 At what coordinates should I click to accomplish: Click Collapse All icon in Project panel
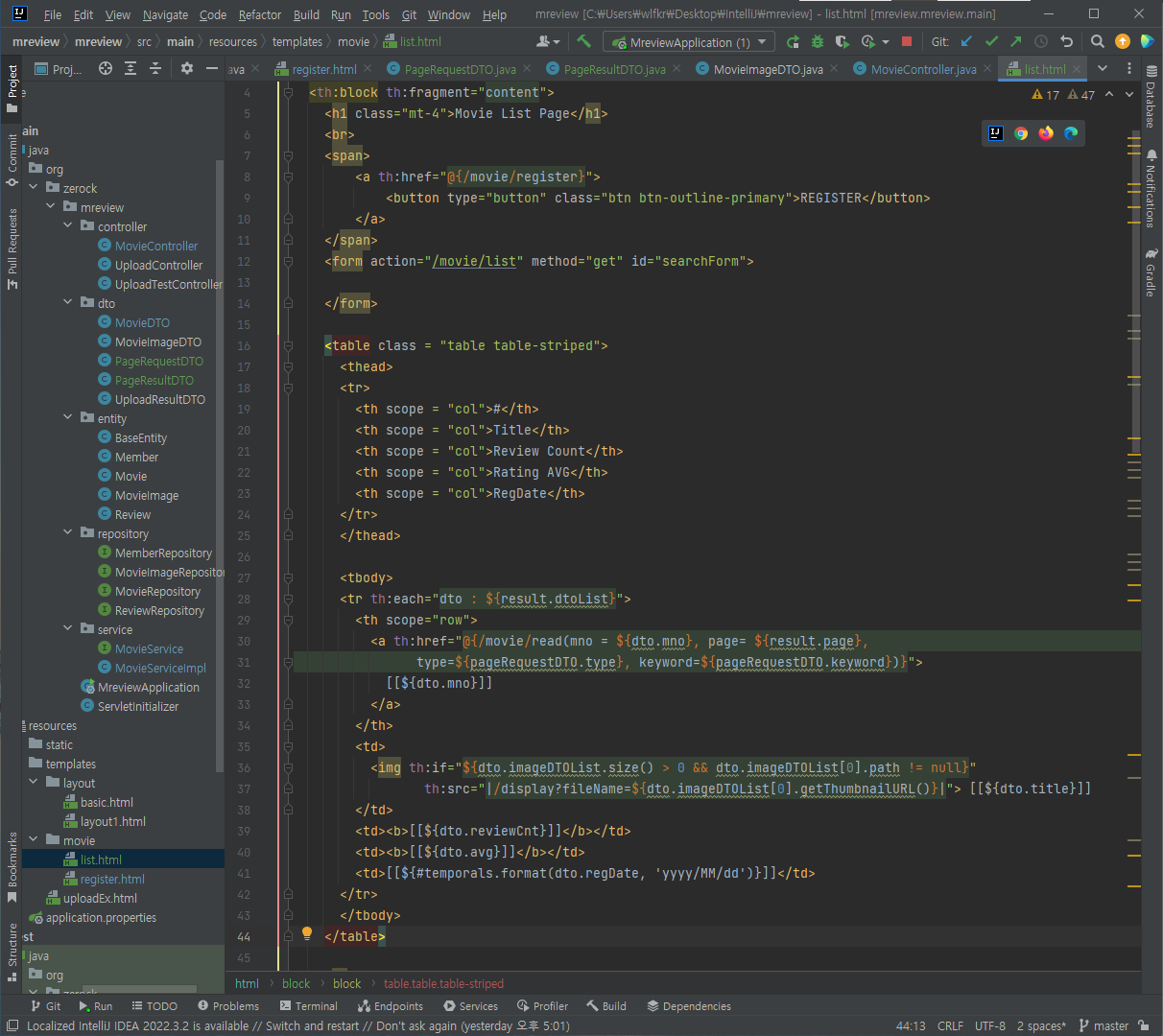pyautogui.click(x=155, y=68)
